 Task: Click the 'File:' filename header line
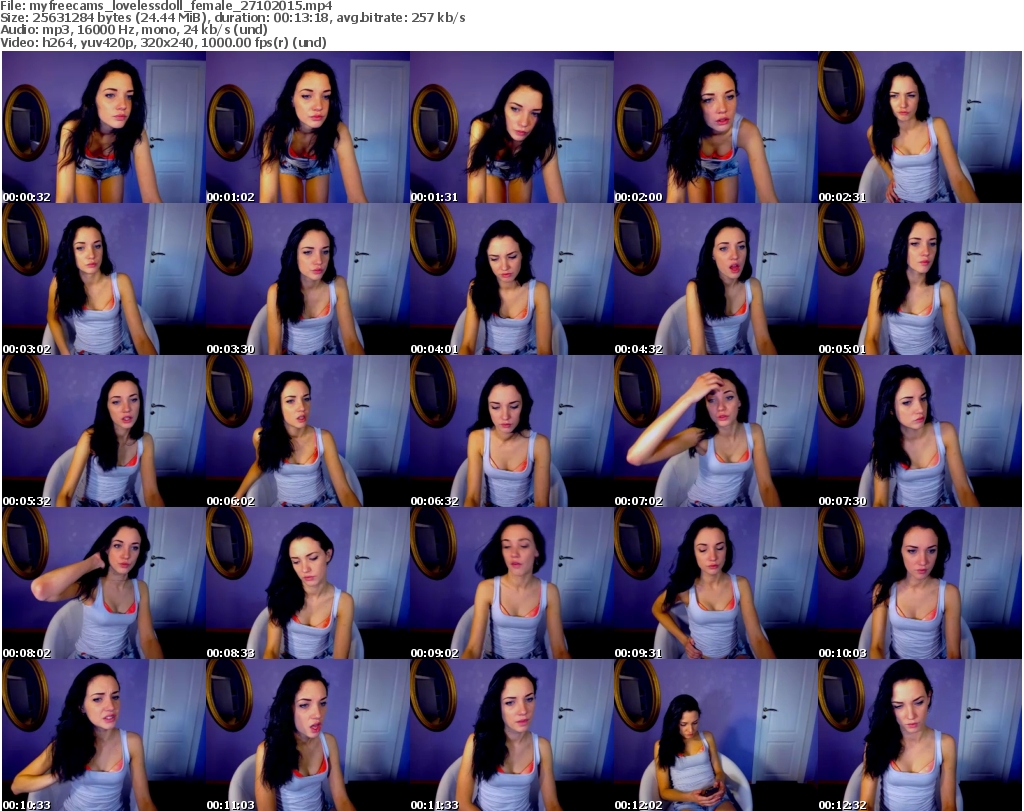pyautogui.click(x=167, y=6)
